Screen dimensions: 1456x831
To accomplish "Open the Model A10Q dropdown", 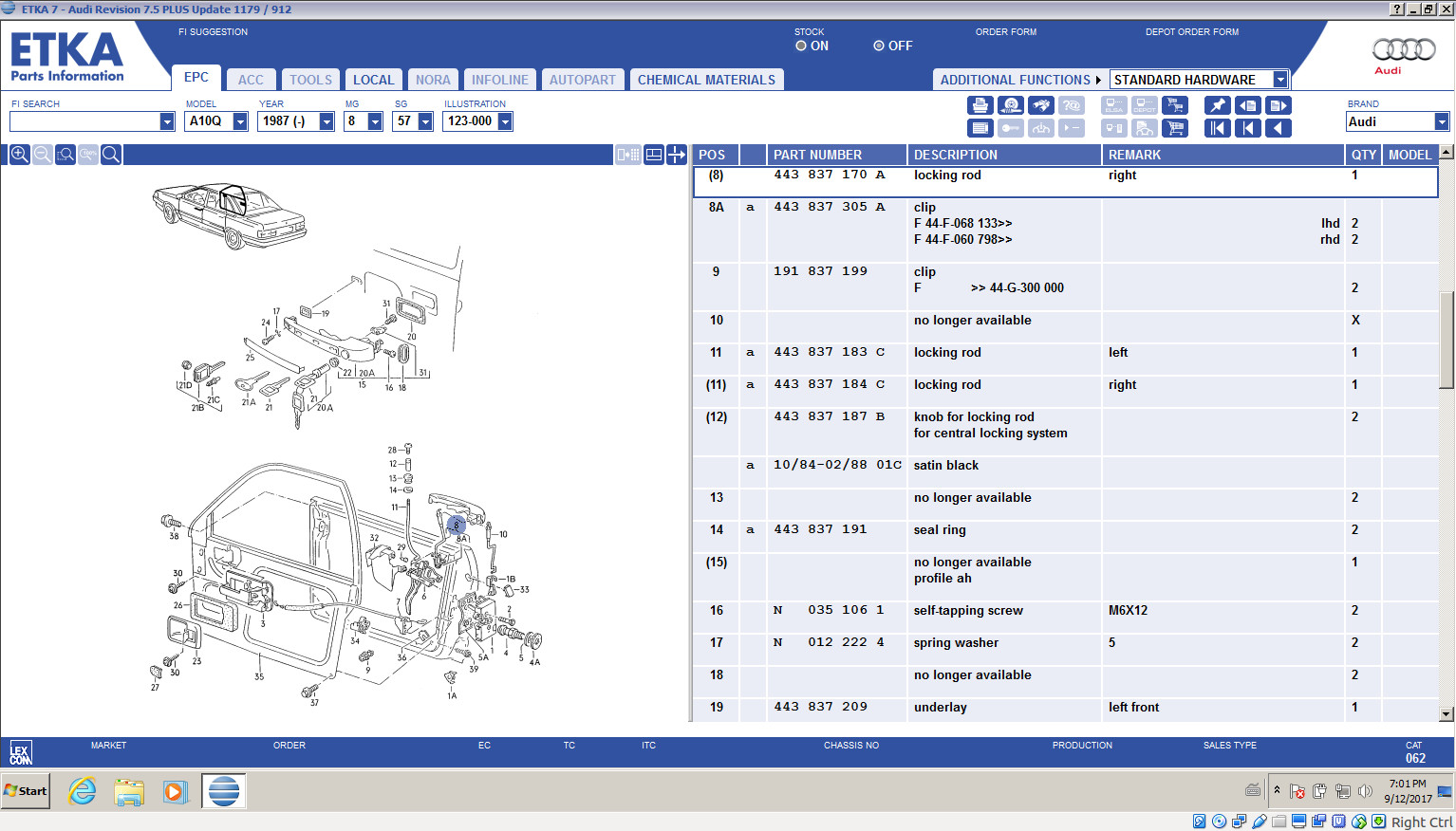I will coord(240,121).
